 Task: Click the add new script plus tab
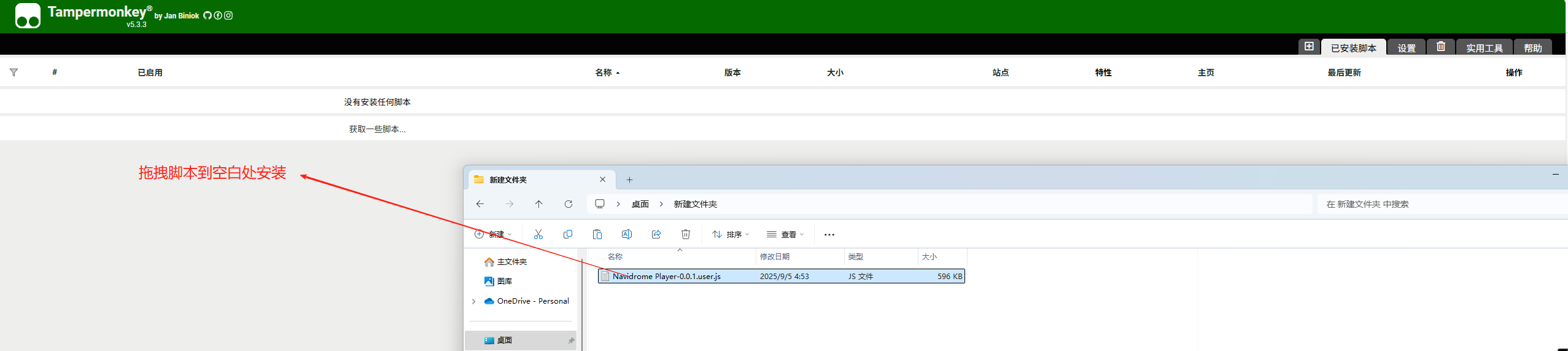coord(1309,47)
